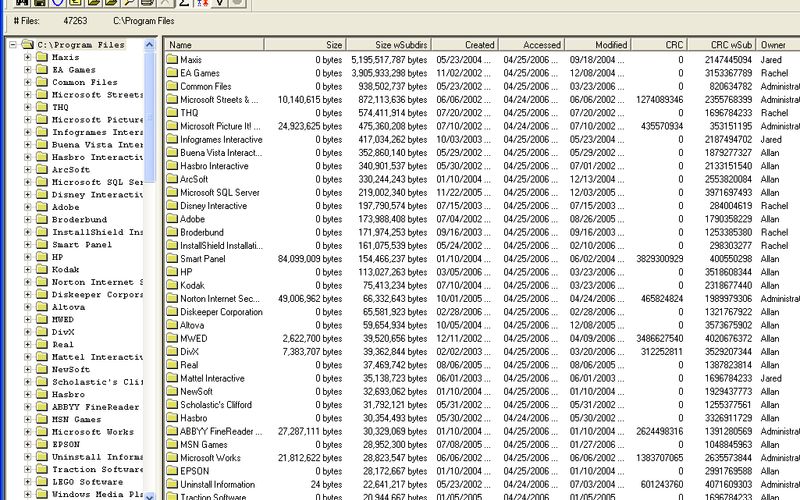Viewport: 800px width, 500px height.
Task: Expand the DivX tree node
Action: pyautogui.click(x=28, y=332)
